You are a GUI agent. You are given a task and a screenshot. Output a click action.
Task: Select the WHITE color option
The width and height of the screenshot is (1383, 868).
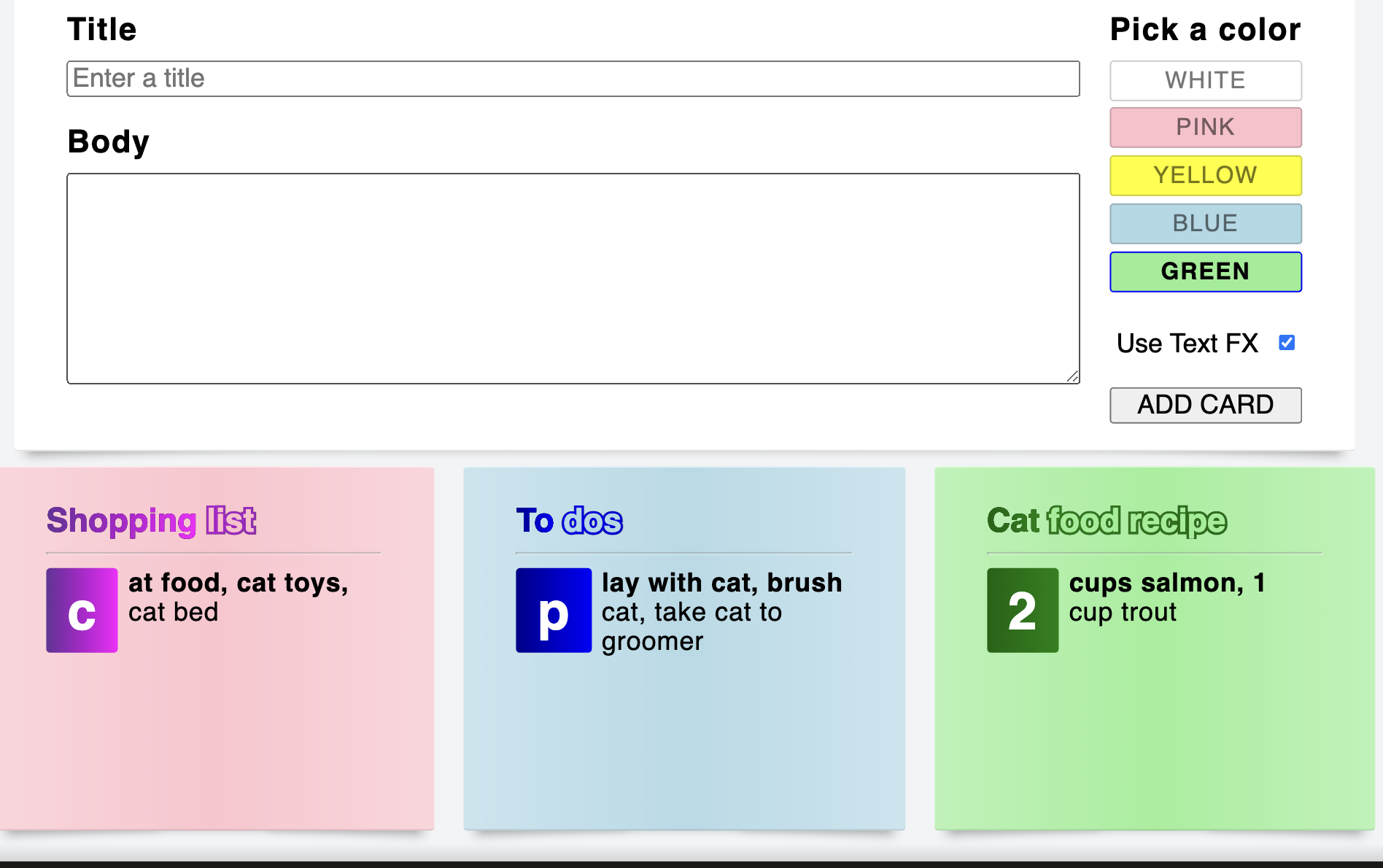(1206, 80)
